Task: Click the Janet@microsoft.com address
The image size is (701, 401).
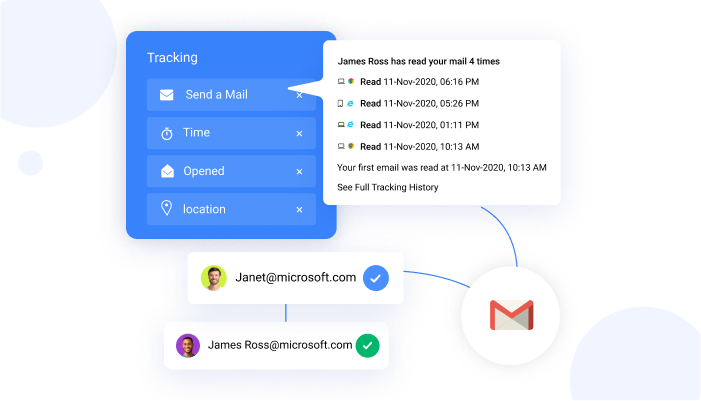Action: (x=296, y=278)
